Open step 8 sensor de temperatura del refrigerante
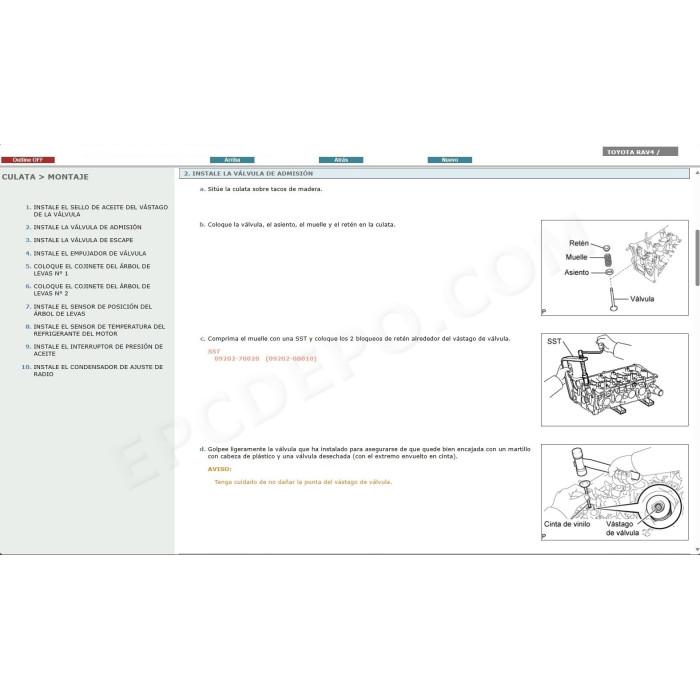Screen dimensions: 700x700 click(99, 330)
